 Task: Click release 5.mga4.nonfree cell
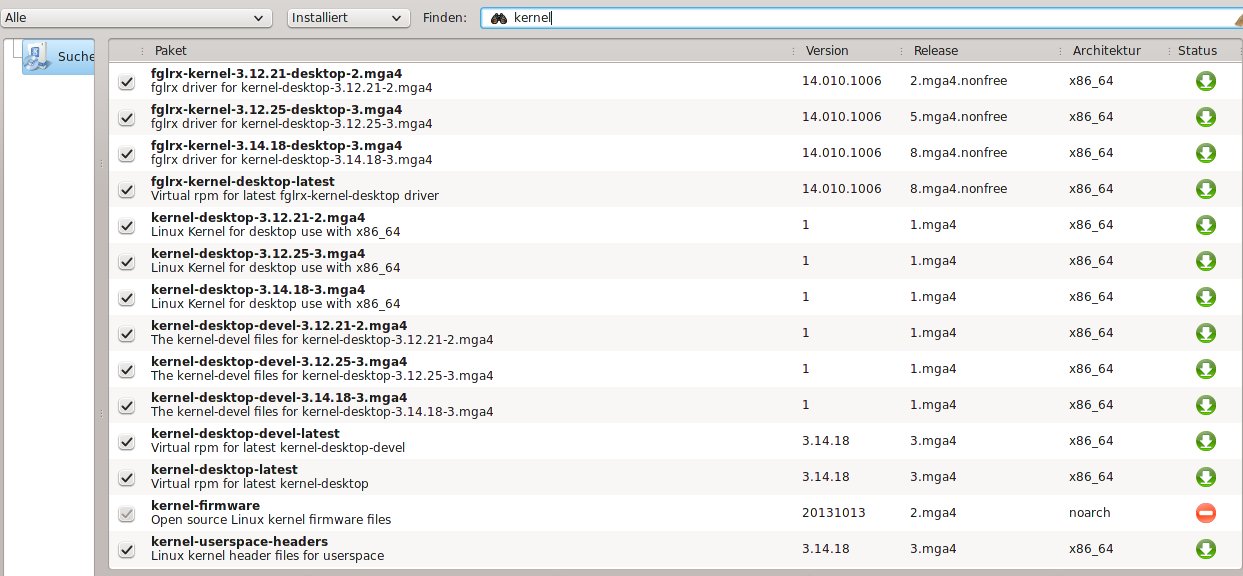[958, 116]
